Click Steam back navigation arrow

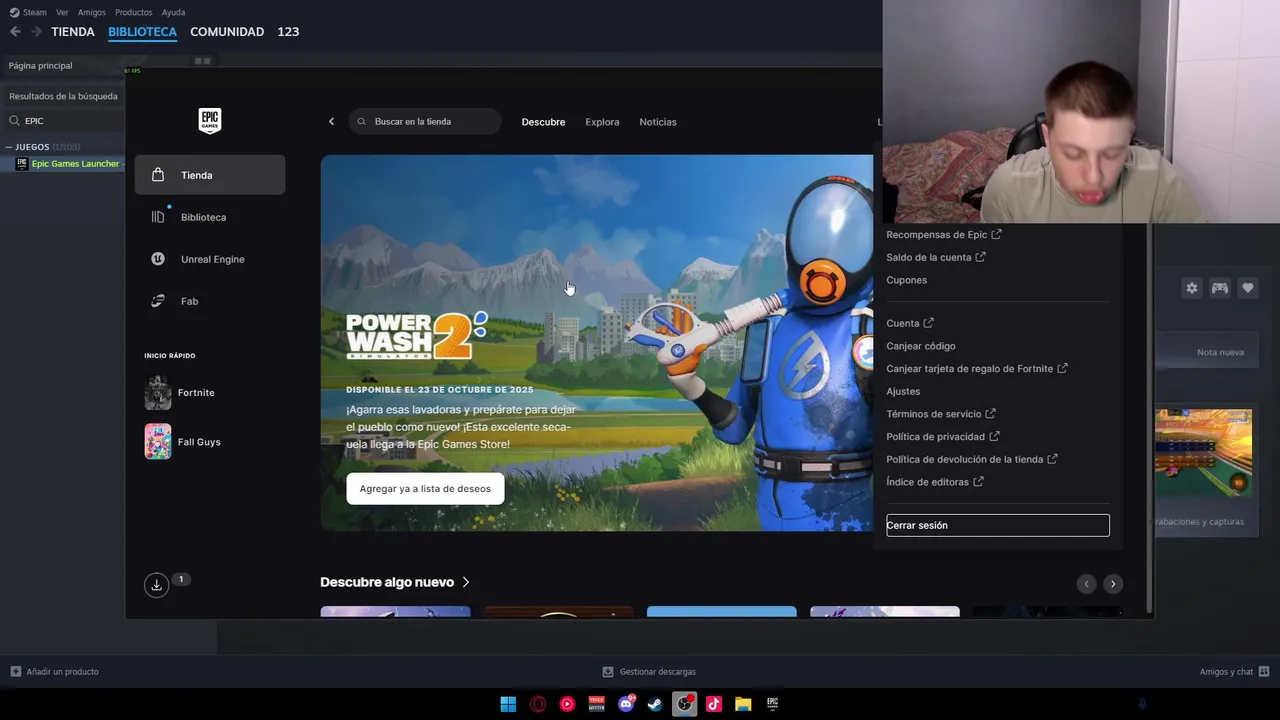15,32
